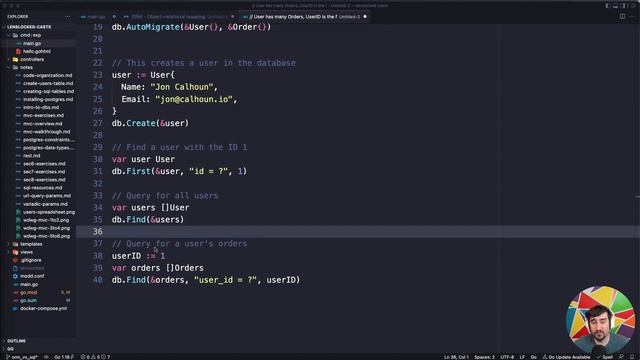Open variadic-params.md file
The width and height of the screenshot is (640, 360).
click(x=45, y=204)
